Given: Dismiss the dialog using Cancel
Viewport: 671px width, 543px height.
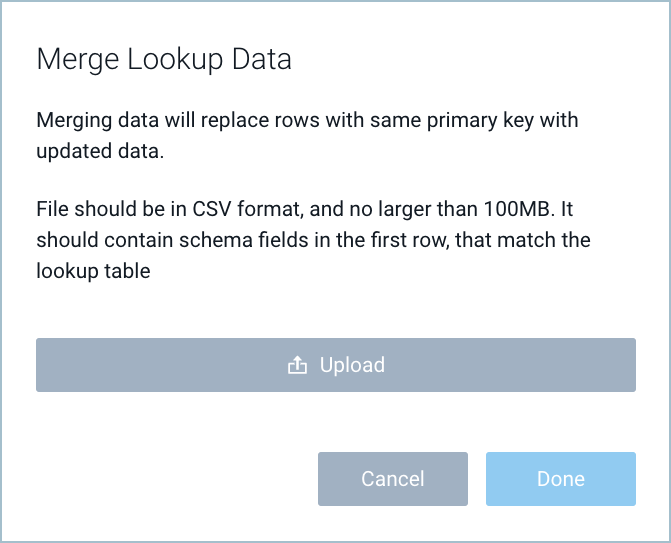Looking at the screenshot, I should (392, 479).
